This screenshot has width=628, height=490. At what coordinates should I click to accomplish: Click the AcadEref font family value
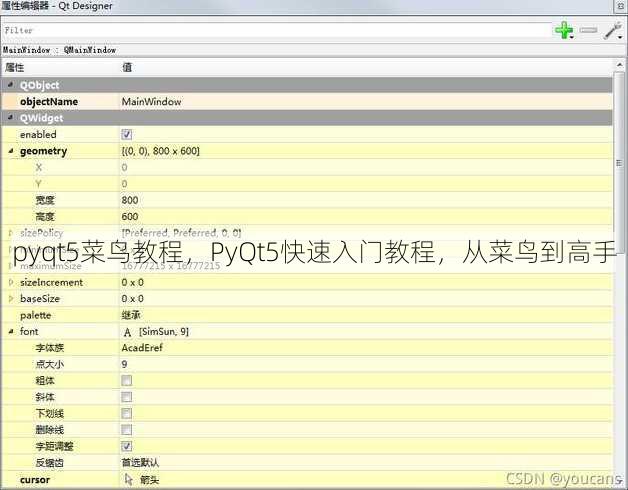142,348
